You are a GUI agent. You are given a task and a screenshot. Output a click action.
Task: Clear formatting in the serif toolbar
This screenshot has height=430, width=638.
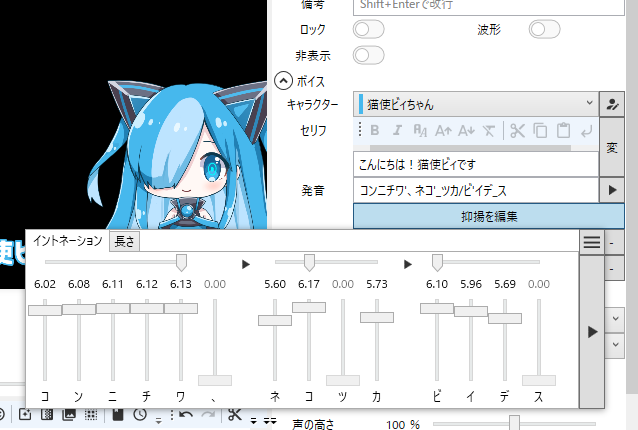(489, 131)
